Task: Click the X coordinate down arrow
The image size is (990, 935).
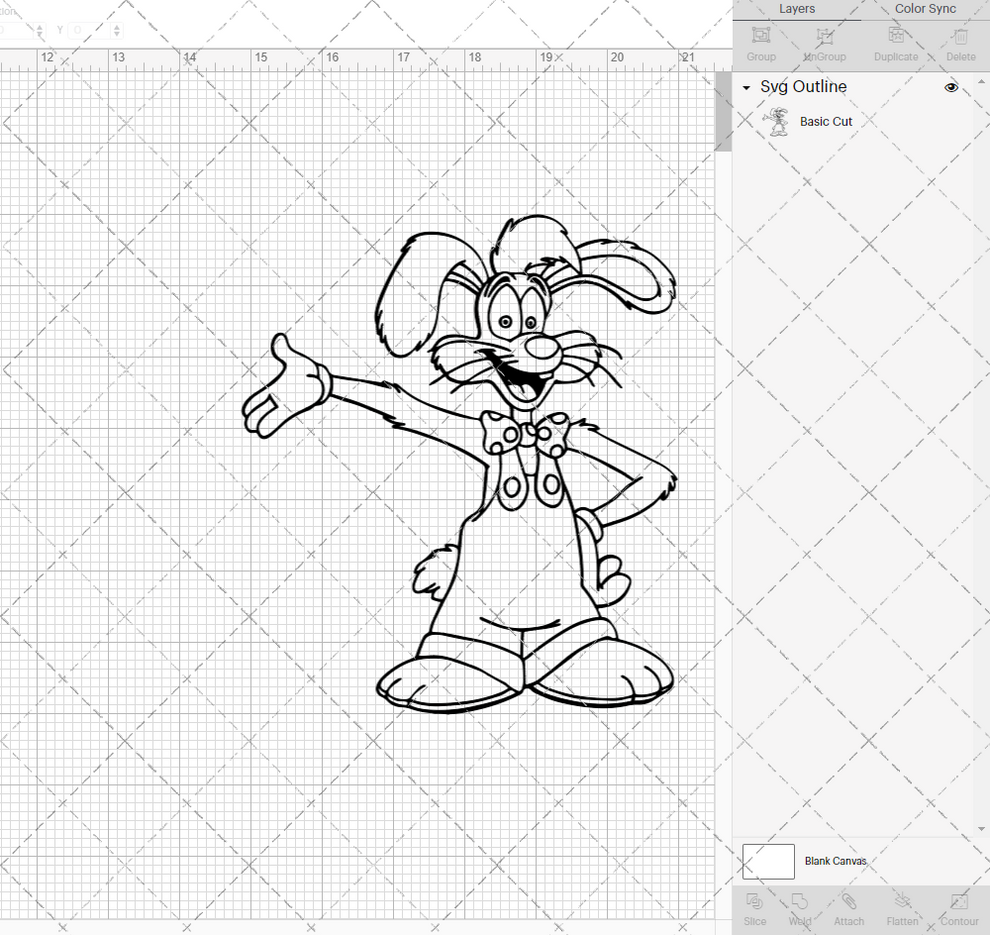Action: pyautogui.click(x=40, y=34)
